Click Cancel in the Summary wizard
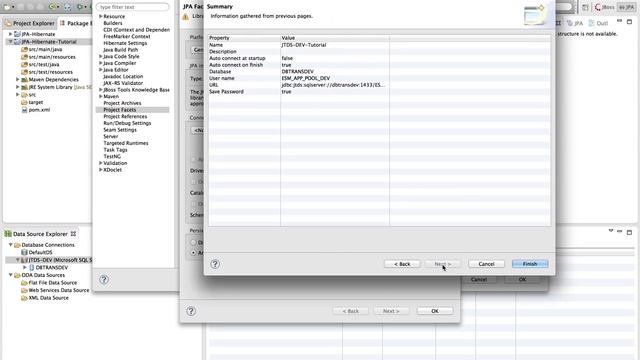 [x=486, y=264]
